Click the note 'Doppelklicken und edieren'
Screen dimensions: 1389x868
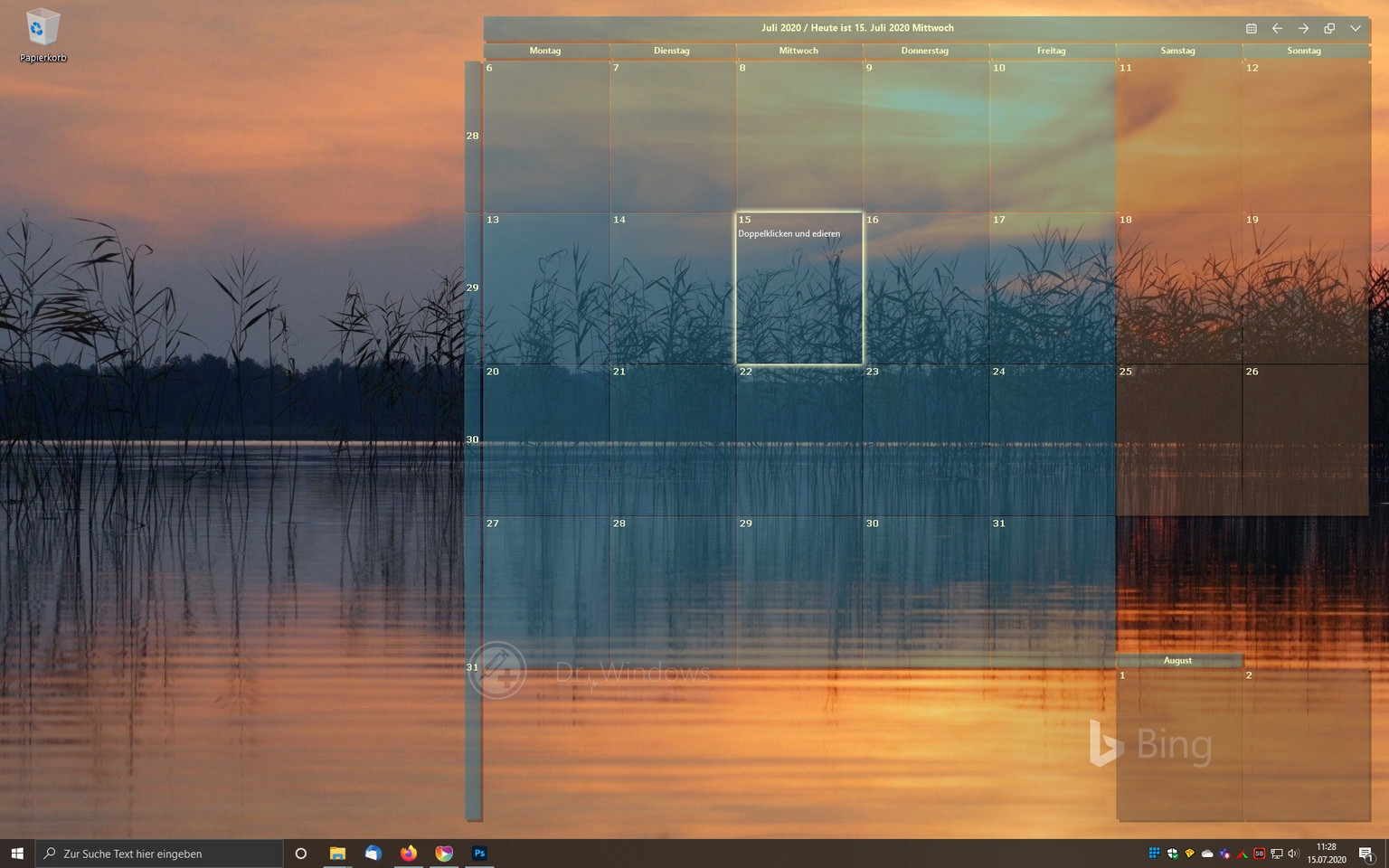click(789, 233)
